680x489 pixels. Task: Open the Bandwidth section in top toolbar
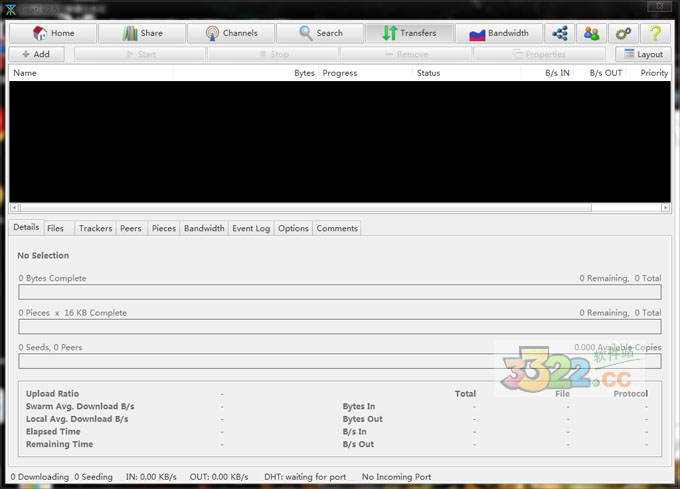pos(499,33)
